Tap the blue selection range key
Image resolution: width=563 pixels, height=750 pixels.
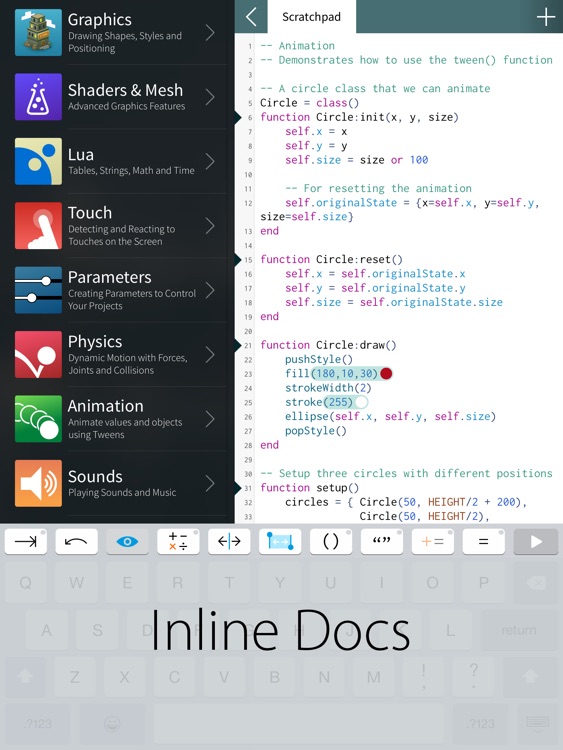coord(280,541)
